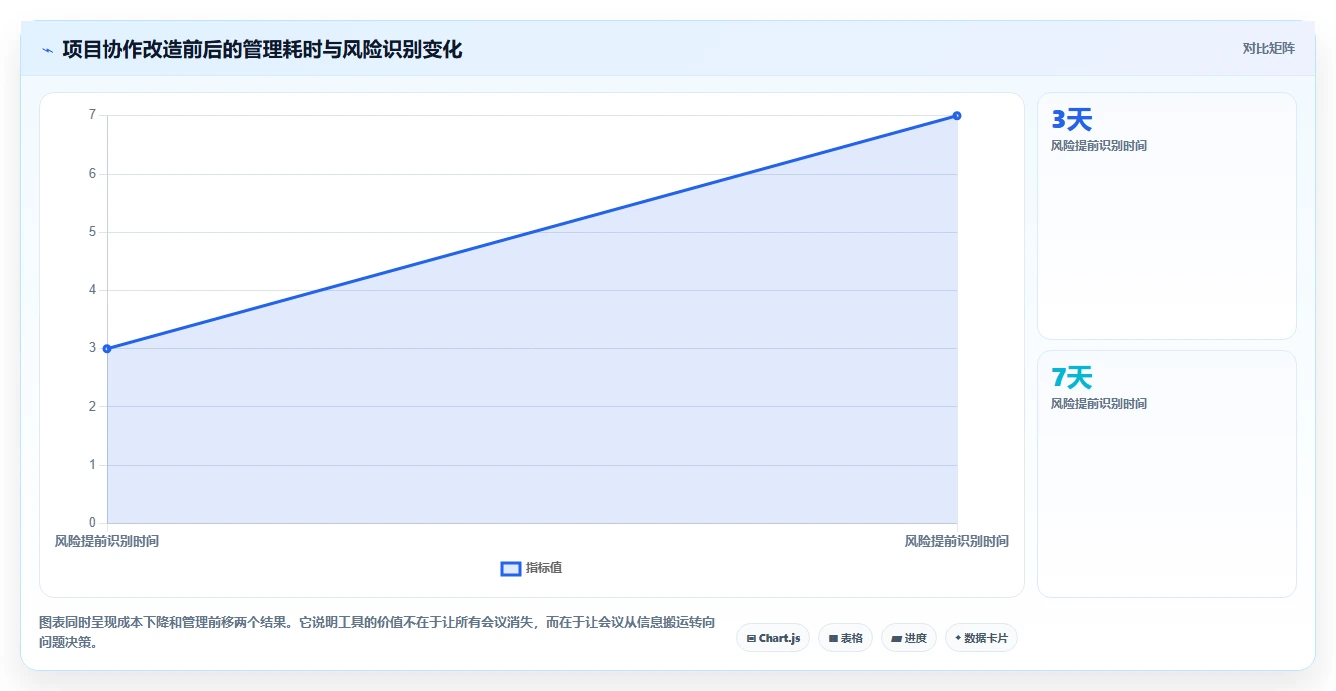The image size is (1336, 691).
Task: Open the 3天 metric card
Action: coord(1166,216)
